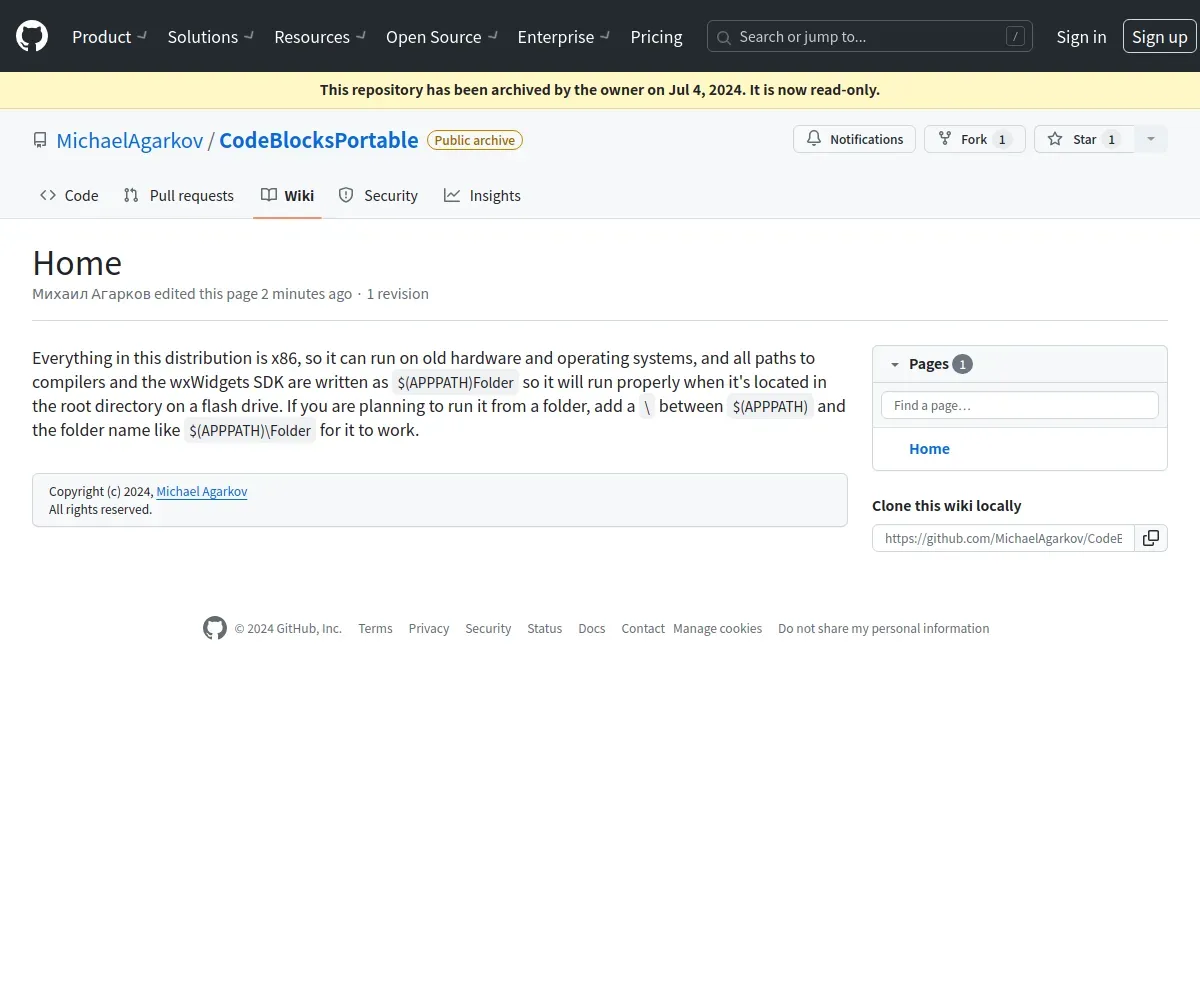Switch to the Insights tab
The image size is (1200, 1000).
click(482, 195)
